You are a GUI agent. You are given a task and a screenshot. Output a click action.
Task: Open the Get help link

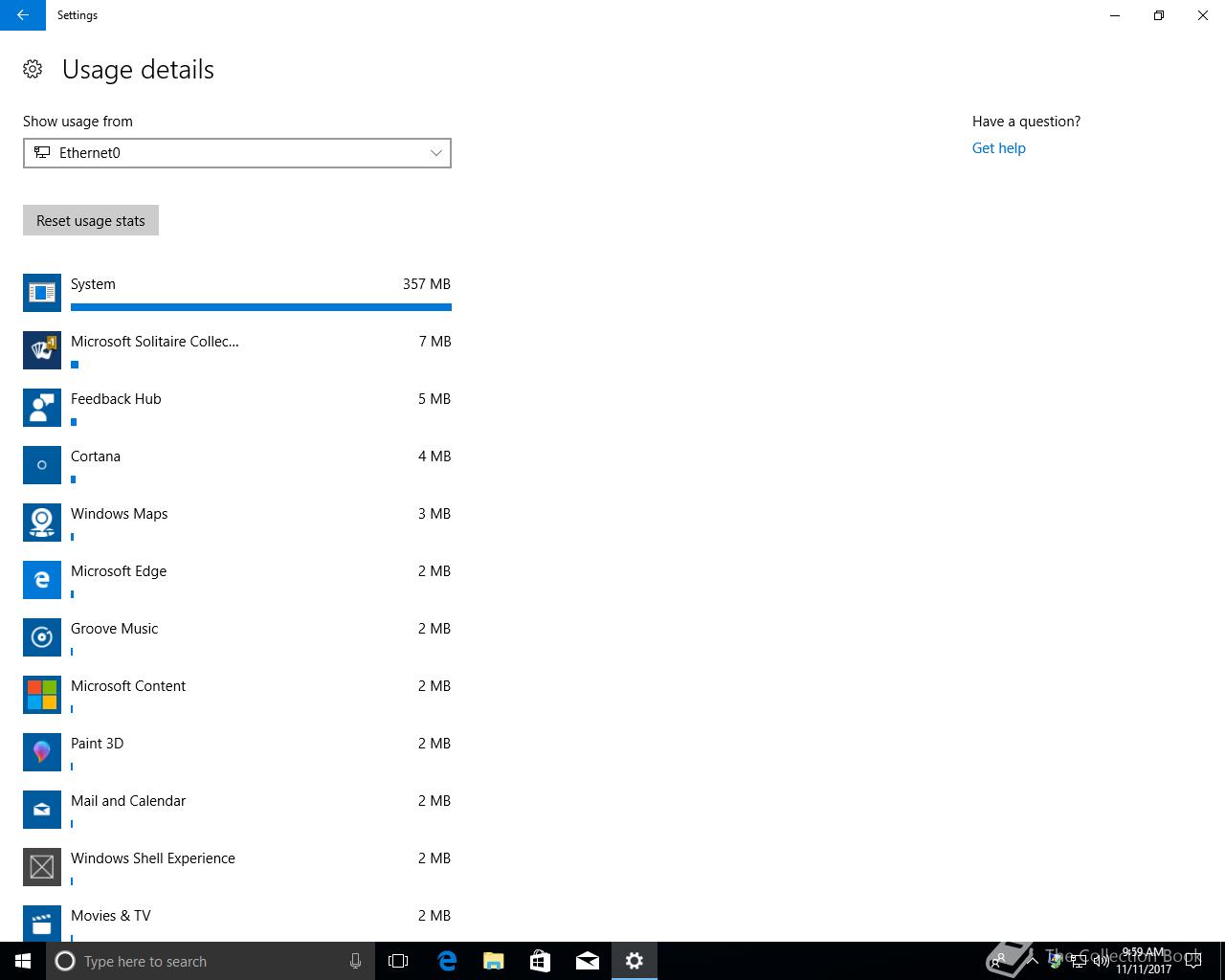(998, 148)
